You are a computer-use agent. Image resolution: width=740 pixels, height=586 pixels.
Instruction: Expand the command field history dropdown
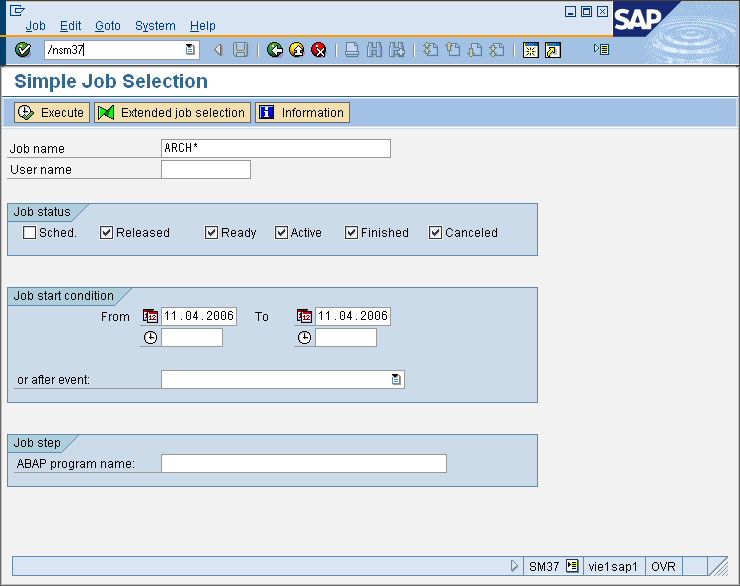tap(190, 50)
